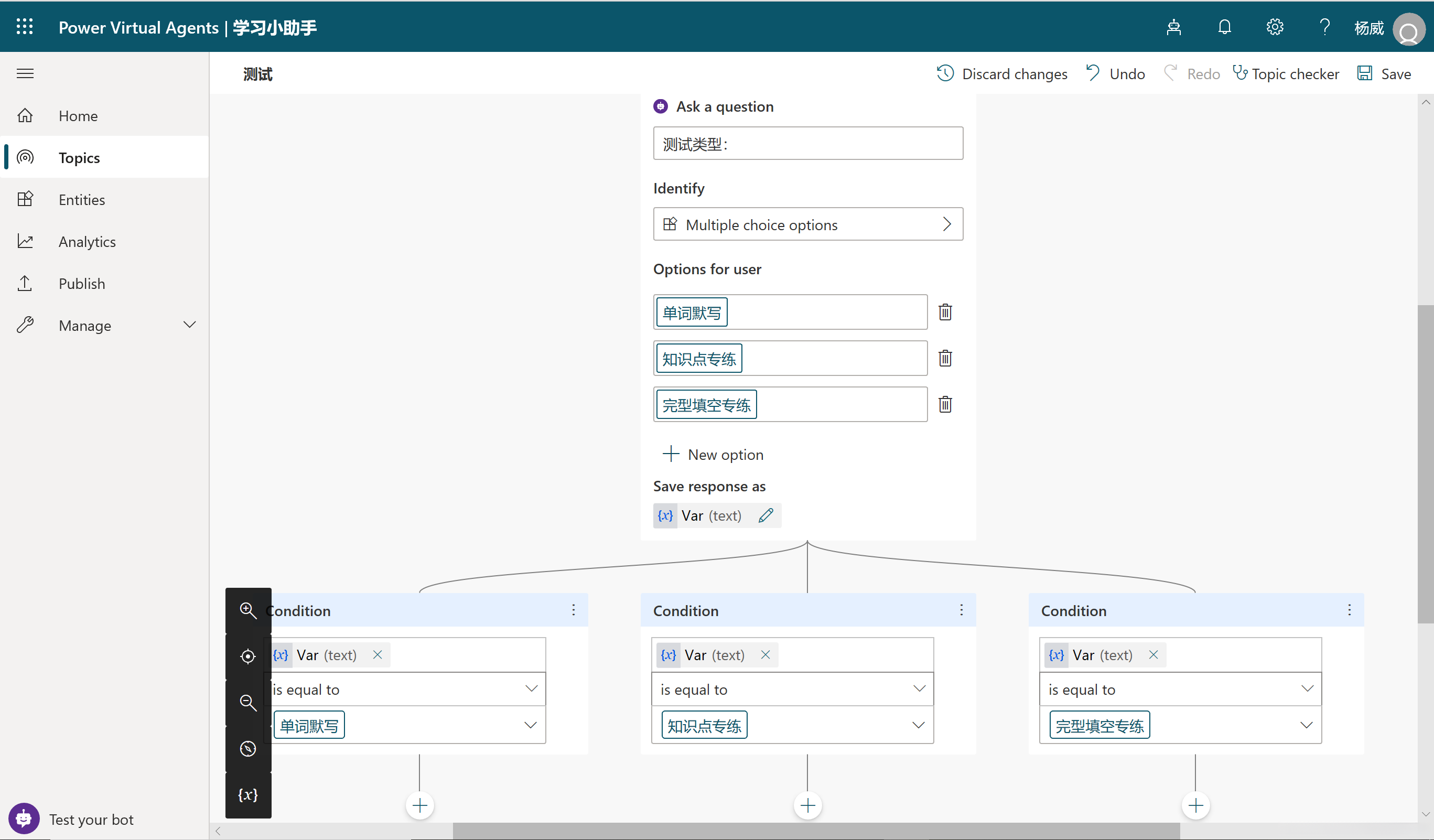
Task: Click the zoom out canvas icon
Action: click(x=247, y=702)
